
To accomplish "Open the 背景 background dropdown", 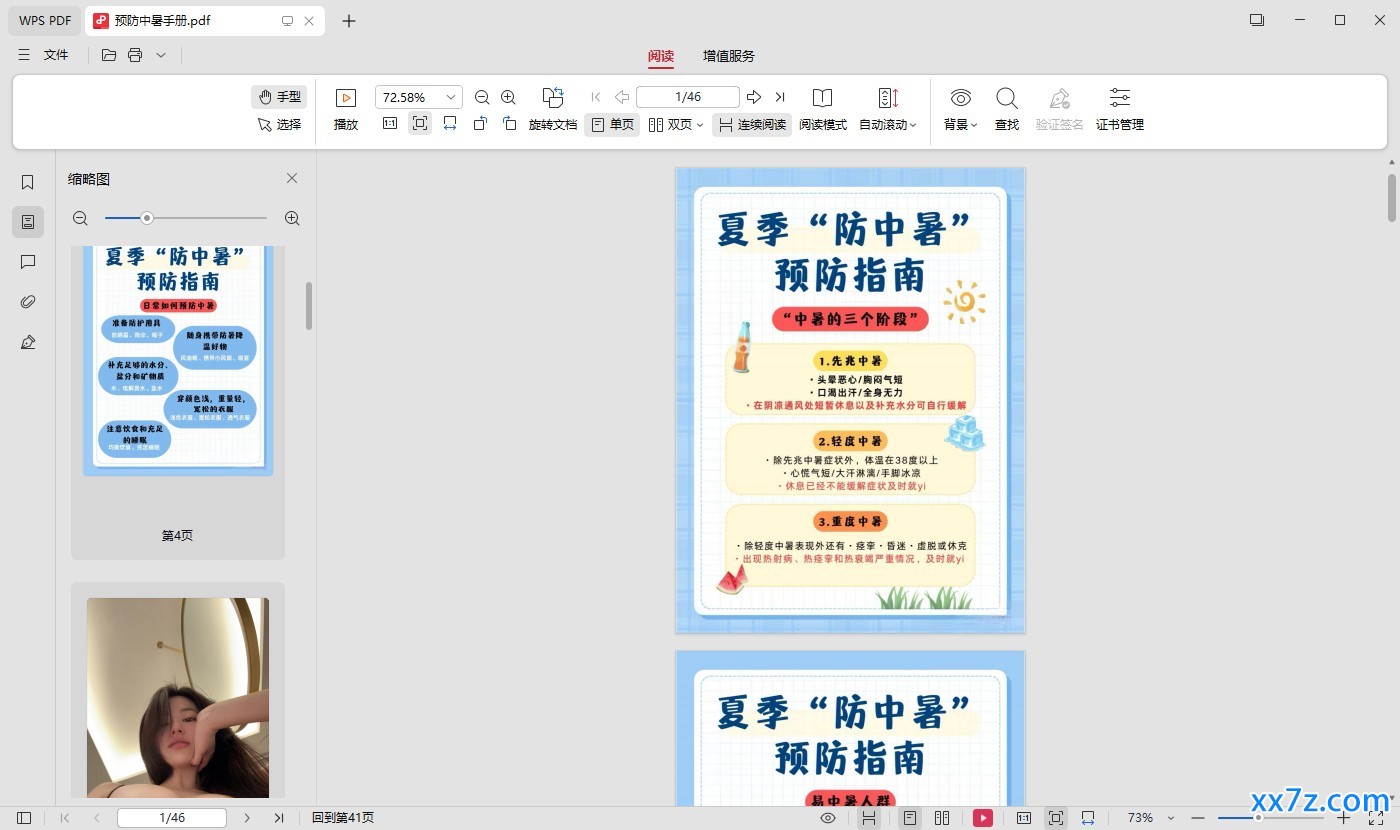I will pyautogui.click(x=960, y=109).
